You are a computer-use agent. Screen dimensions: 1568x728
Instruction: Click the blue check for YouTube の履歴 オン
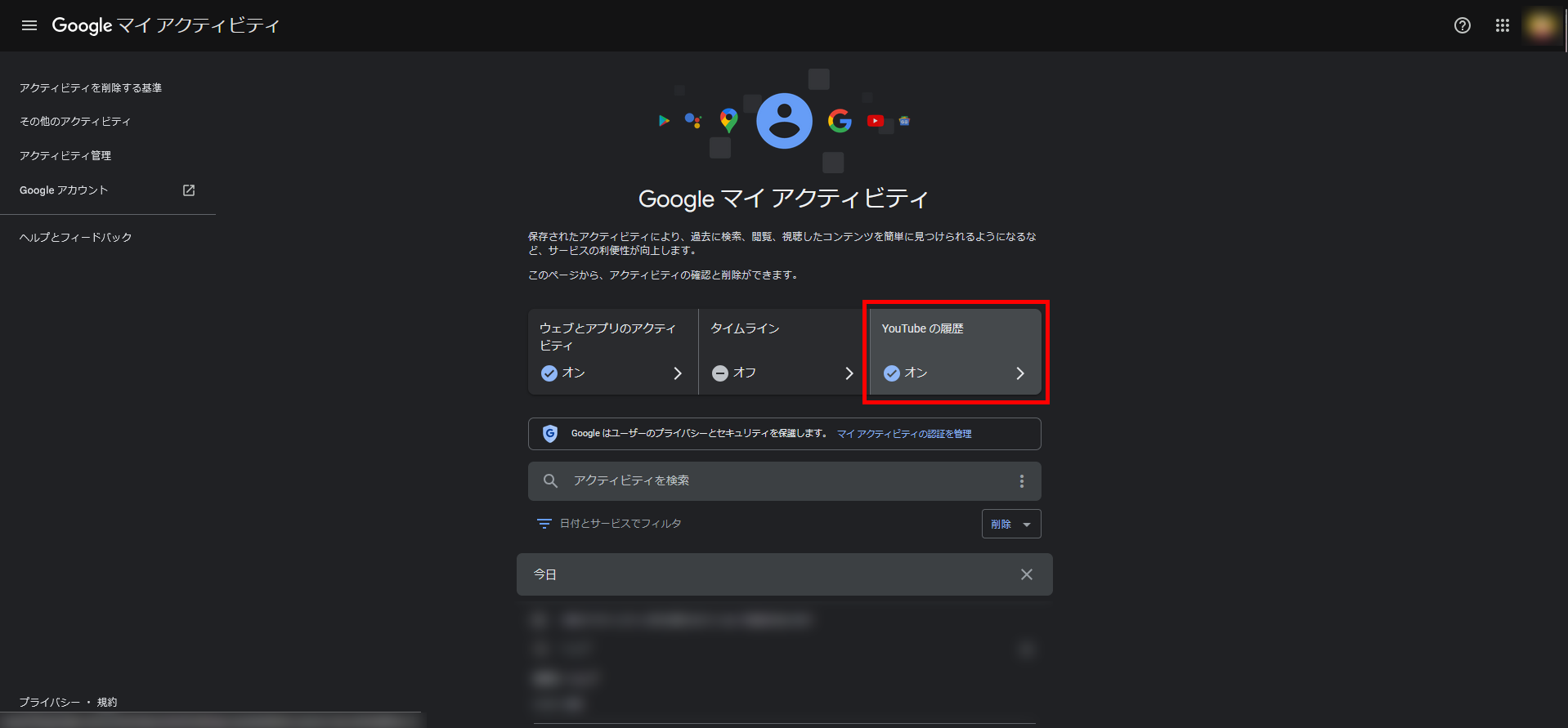pyautogui.click(x=892, y=373)
